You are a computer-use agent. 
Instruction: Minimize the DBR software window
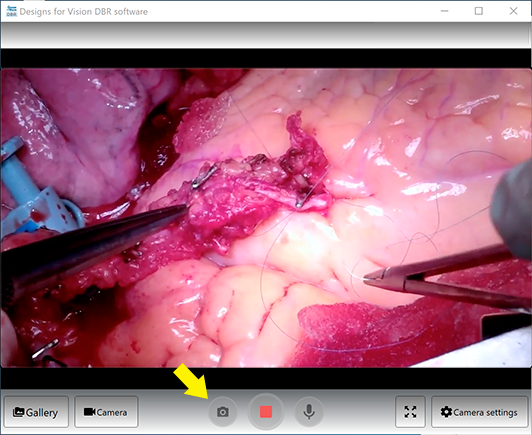444,11
